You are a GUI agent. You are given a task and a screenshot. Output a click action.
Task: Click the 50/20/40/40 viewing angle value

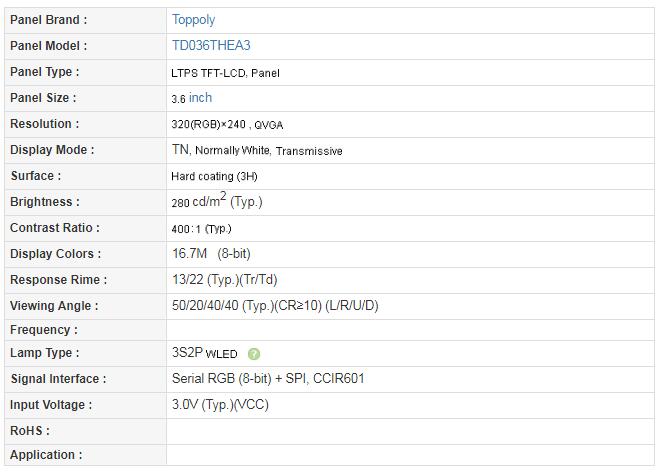point(275,306)
